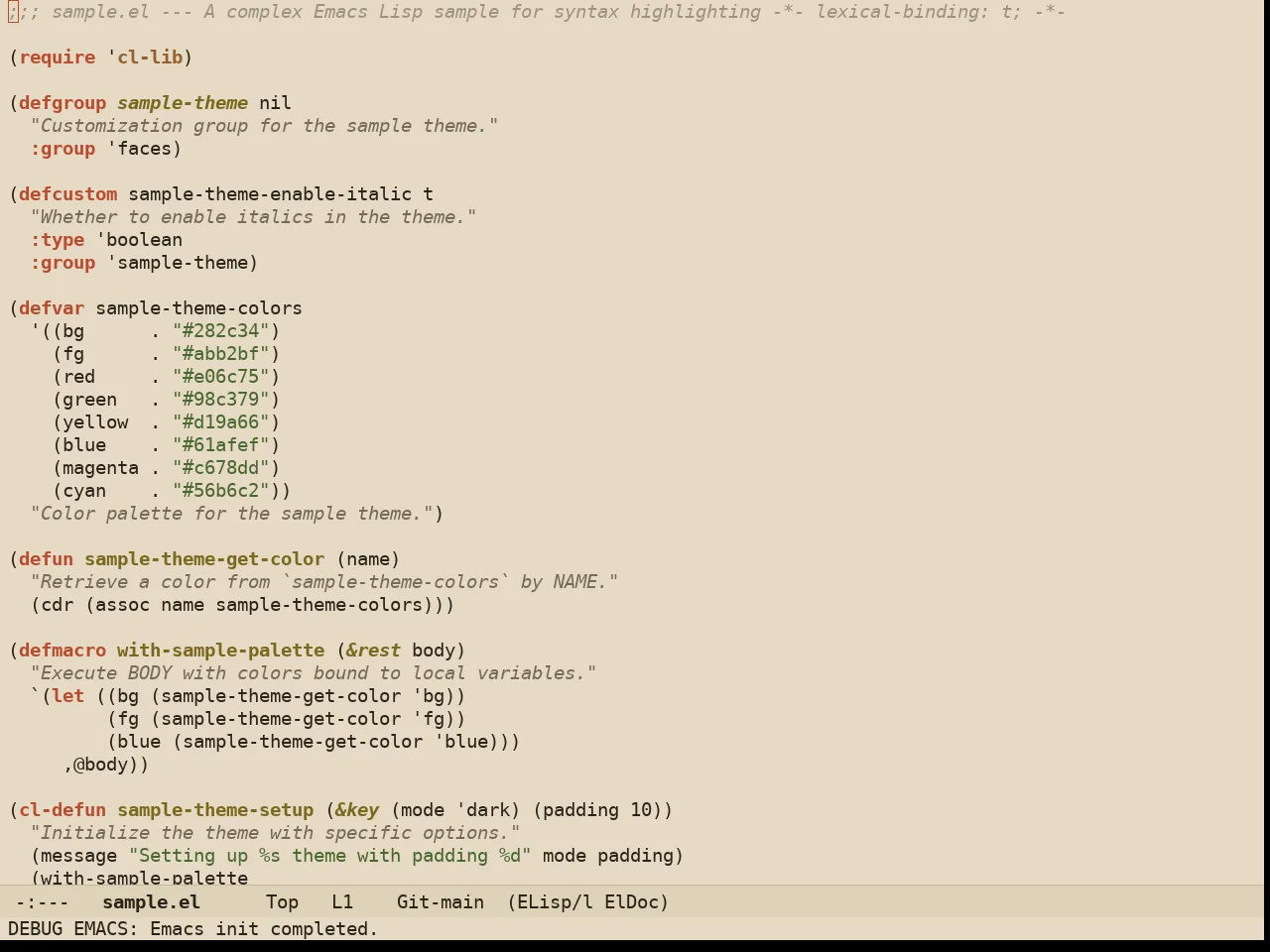Screen dimensions: 1270x952
Task: Click the color string "#e06c75"
Action: [x=221, y=377]
